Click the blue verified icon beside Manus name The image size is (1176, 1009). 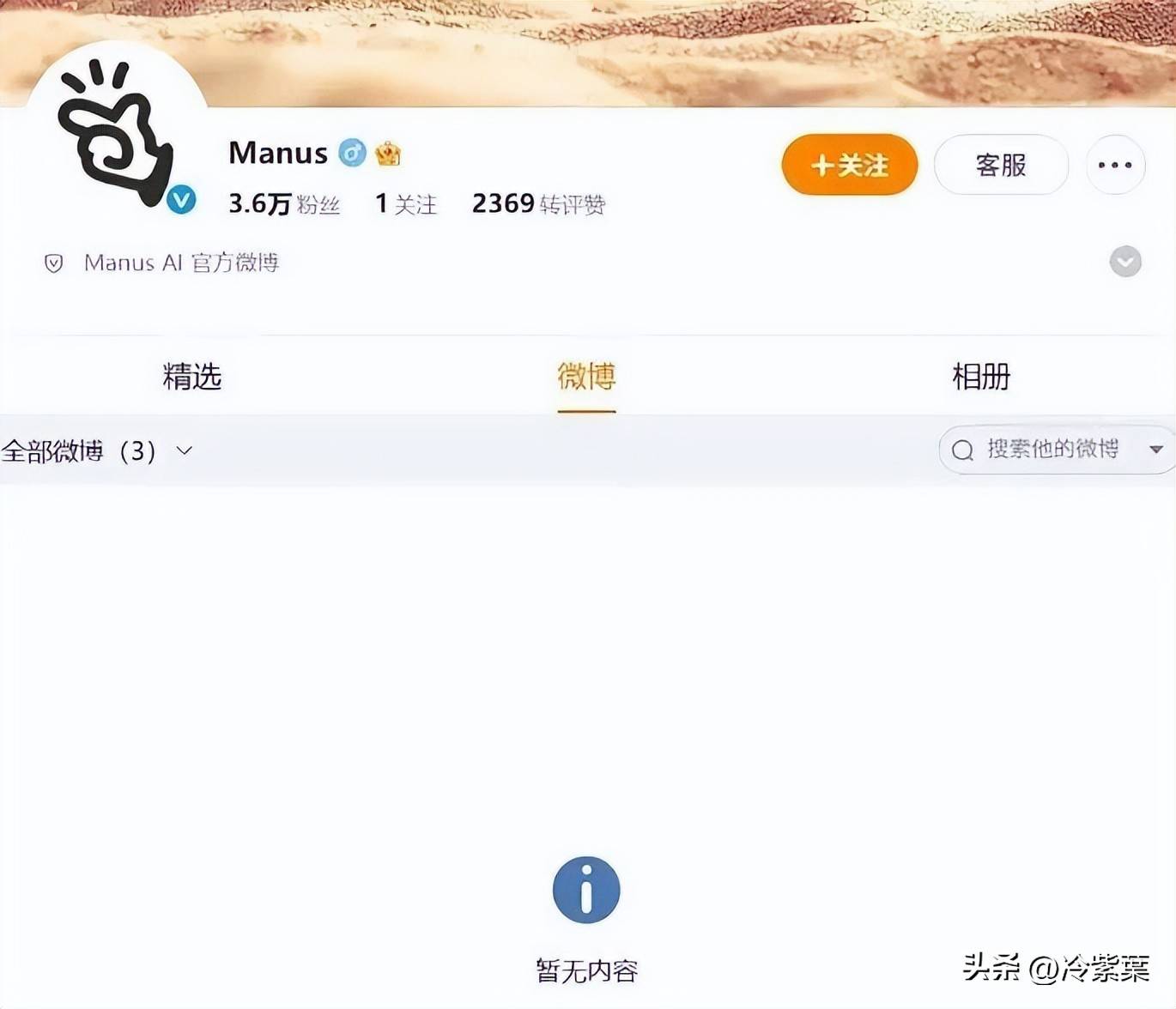point(352,153)
